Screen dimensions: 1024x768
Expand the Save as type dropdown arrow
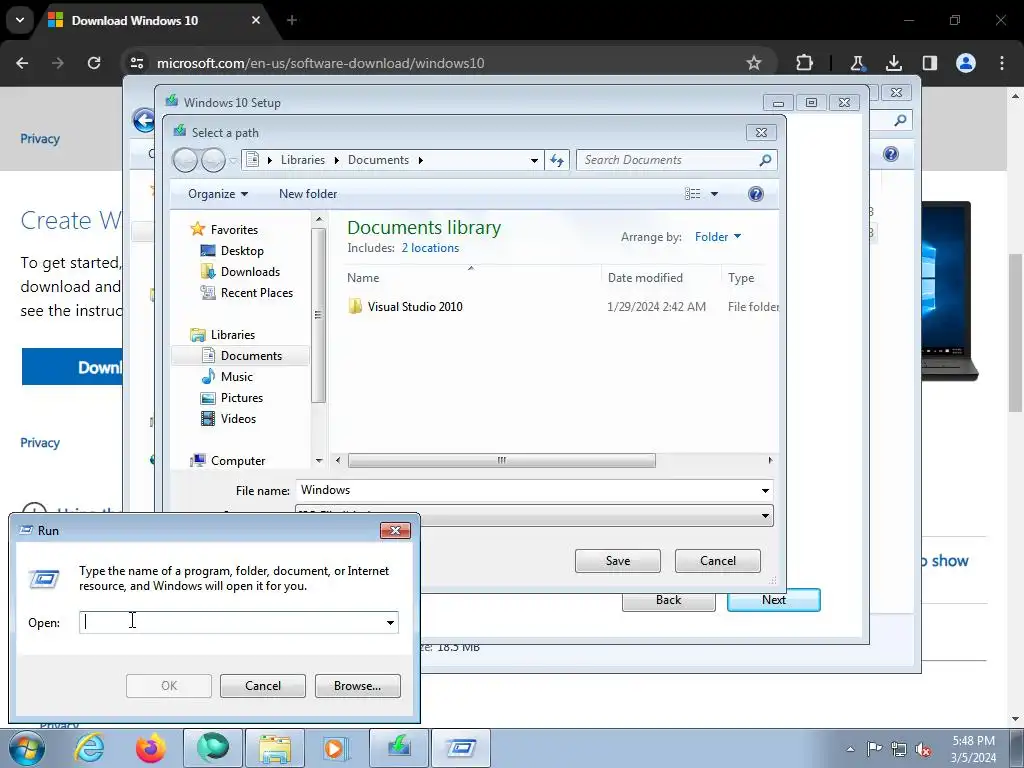(x=765, y=516)
